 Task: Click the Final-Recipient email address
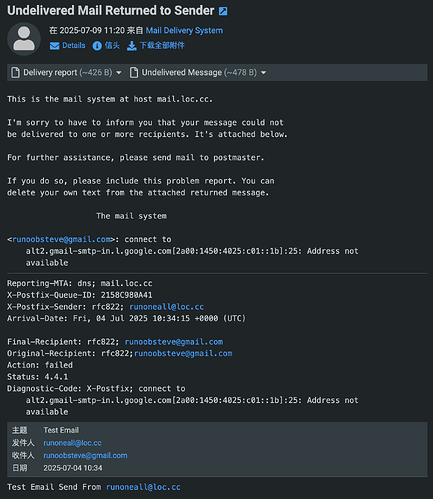point(174,342)
